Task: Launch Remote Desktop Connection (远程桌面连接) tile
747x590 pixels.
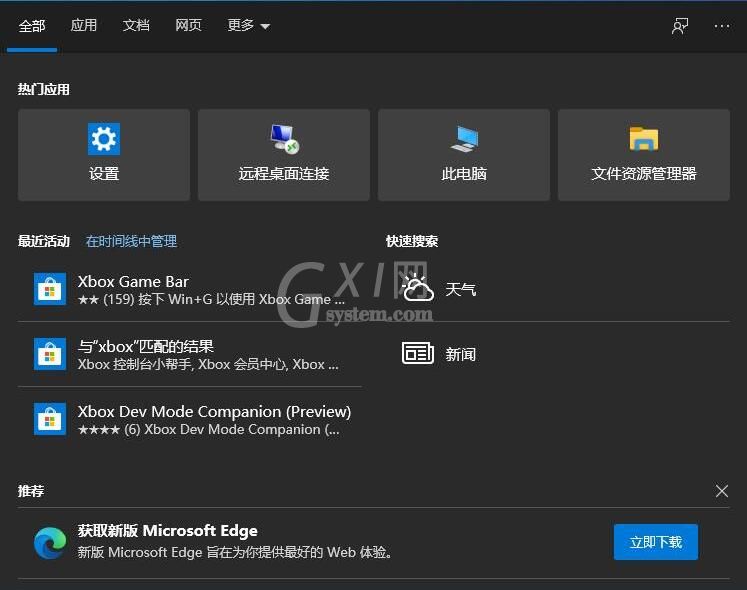Action: (284, 155)
